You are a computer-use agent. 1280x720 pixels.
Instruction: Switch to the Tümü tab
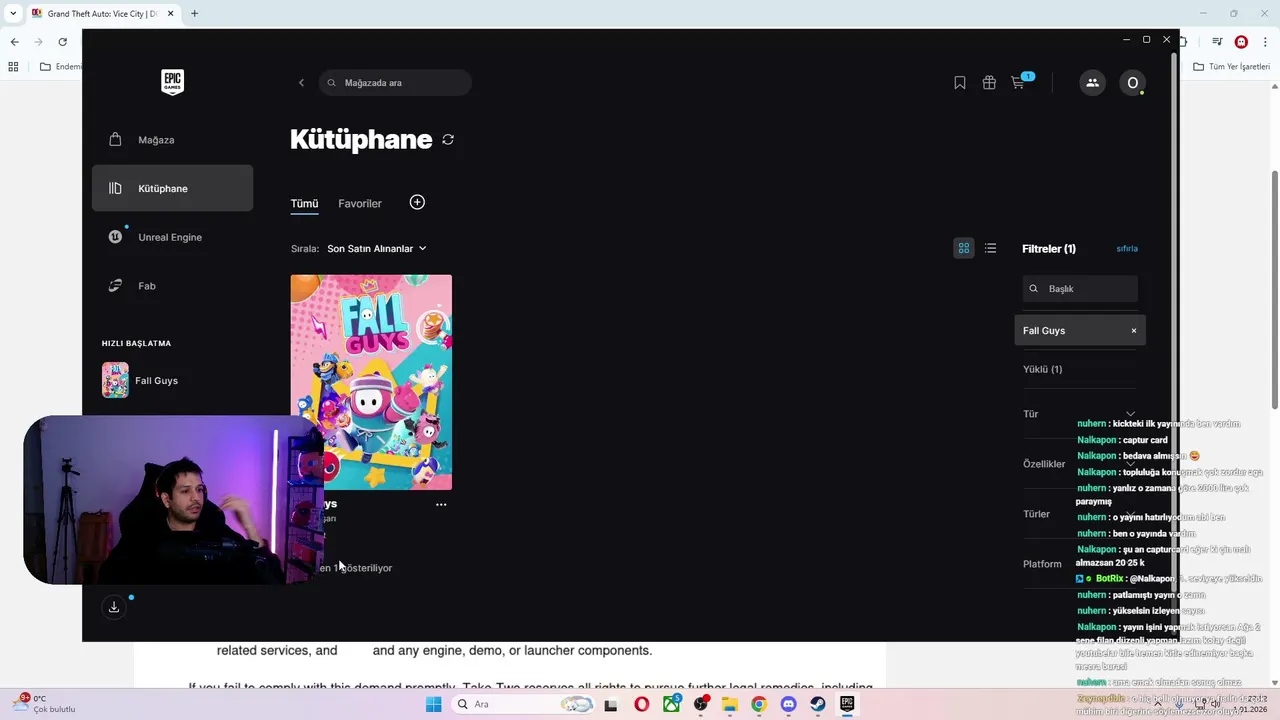[304, 203]
